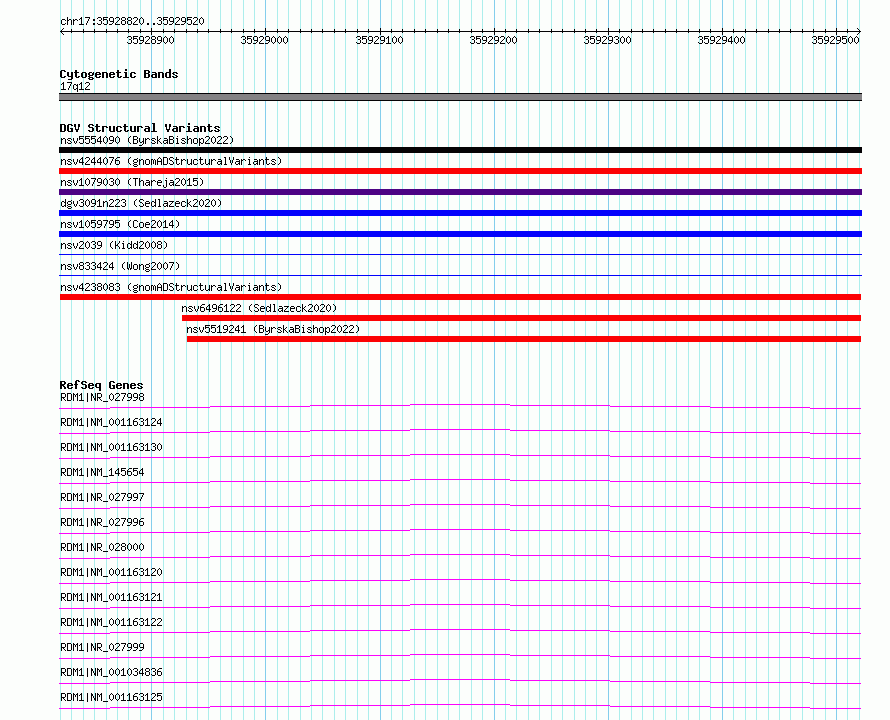Click ruler coordinate 35929300
890x720 pixels.
(607, 40)
